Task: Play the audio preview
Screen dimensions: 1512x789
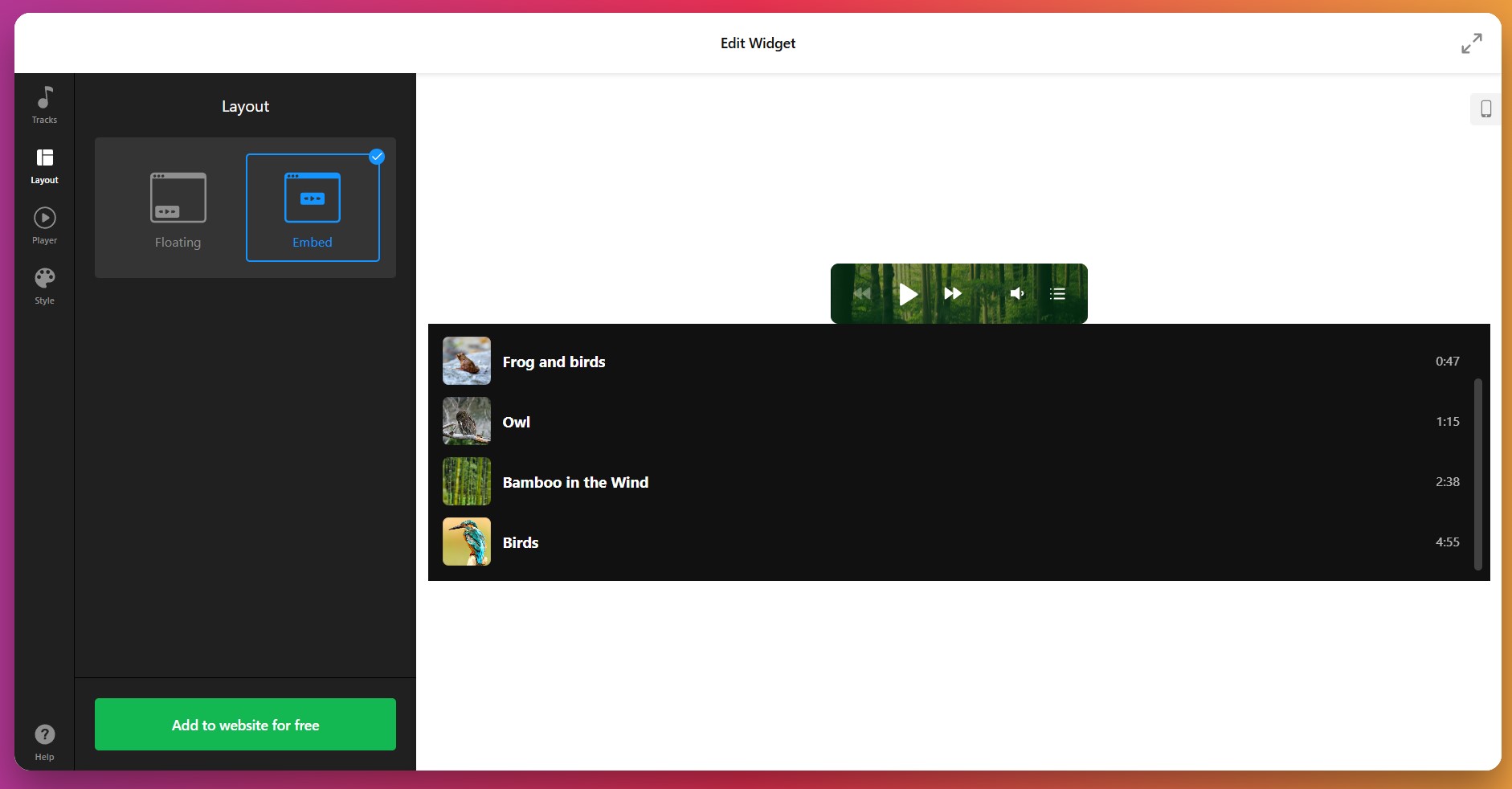Action: click(907, 293)
